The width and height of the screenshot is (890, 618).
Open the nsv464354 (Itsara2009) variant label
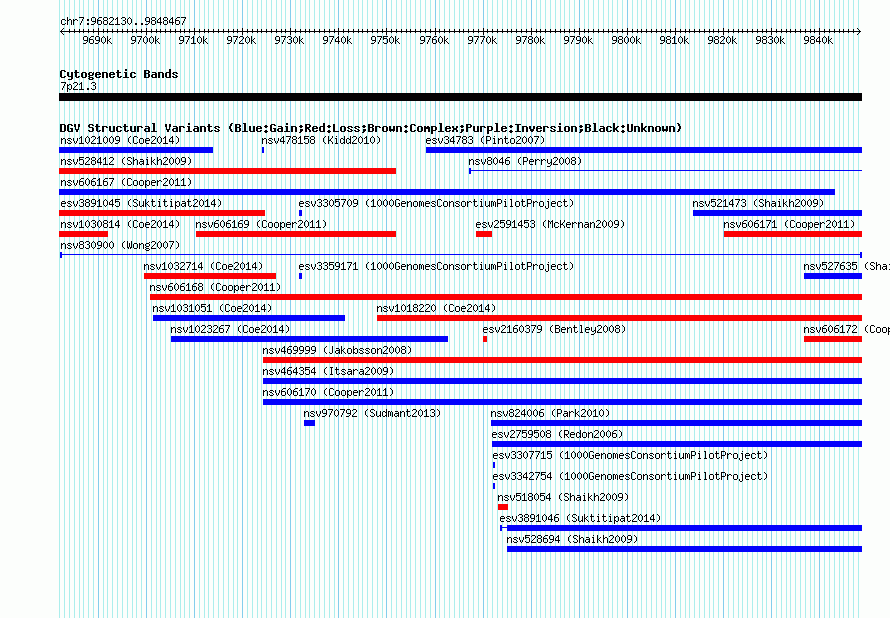click(x=328, y=371)
